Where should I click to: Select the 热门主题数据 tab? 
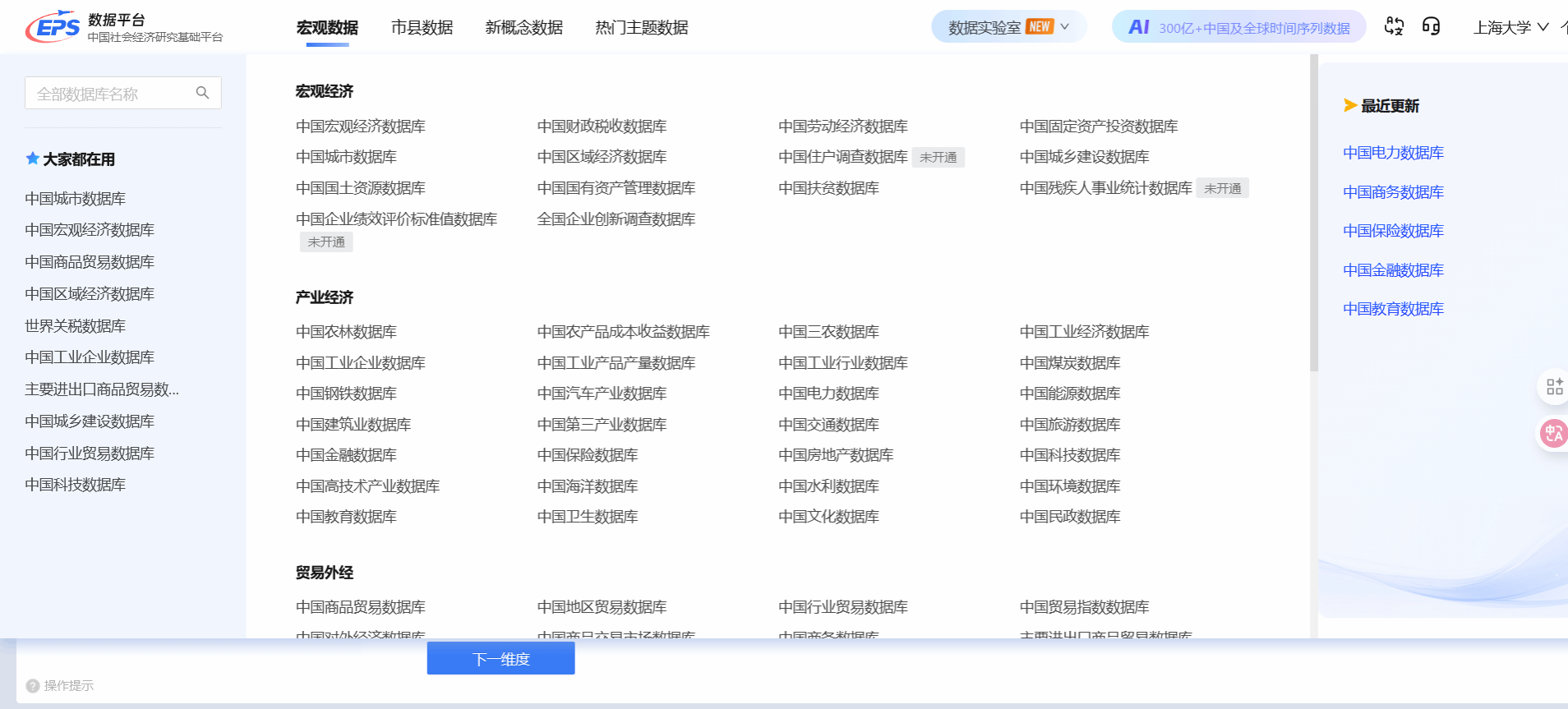(x=641, y=27)
